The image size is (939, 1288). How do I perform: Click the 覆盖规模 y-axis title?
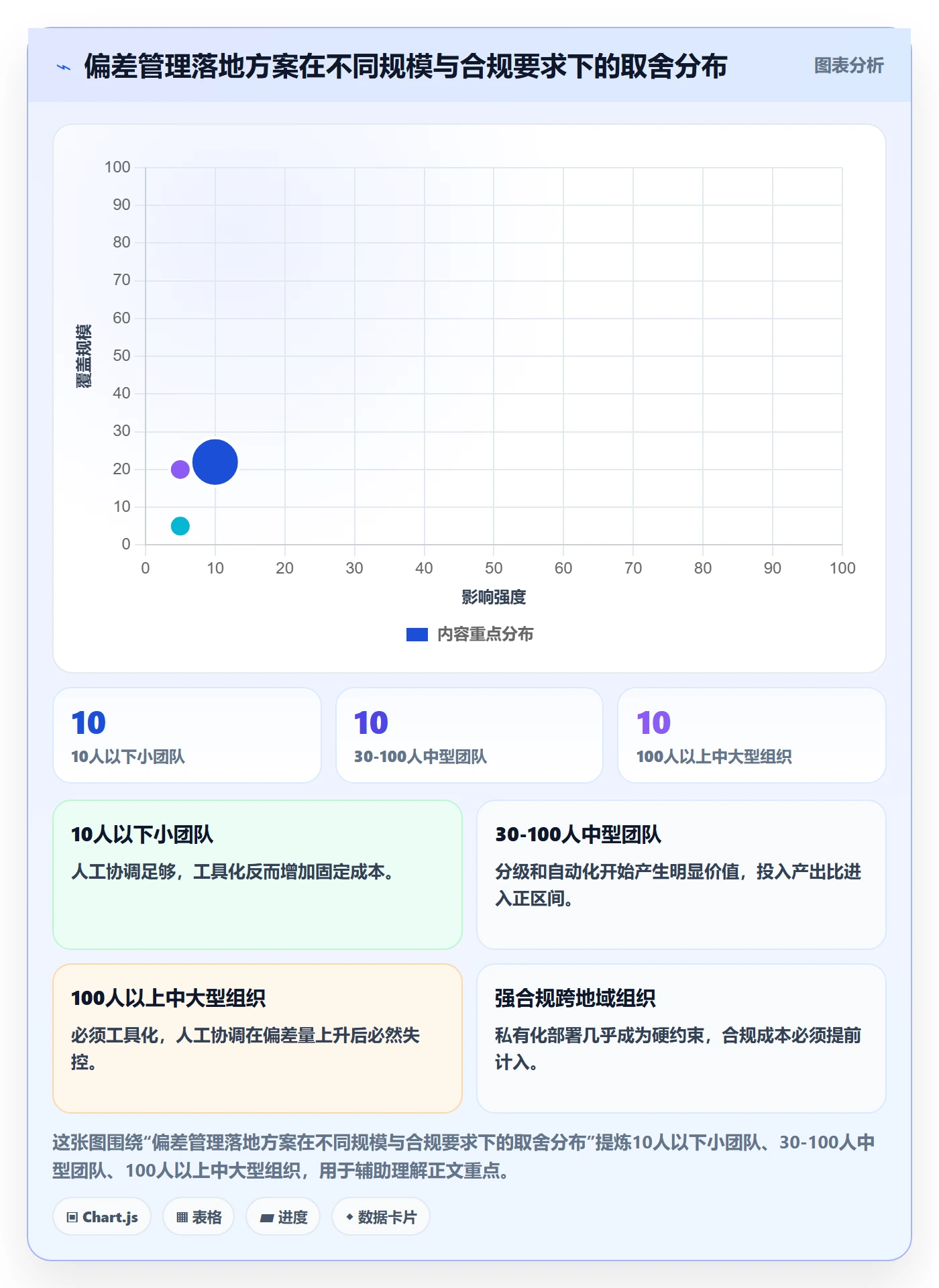(84, 356)
